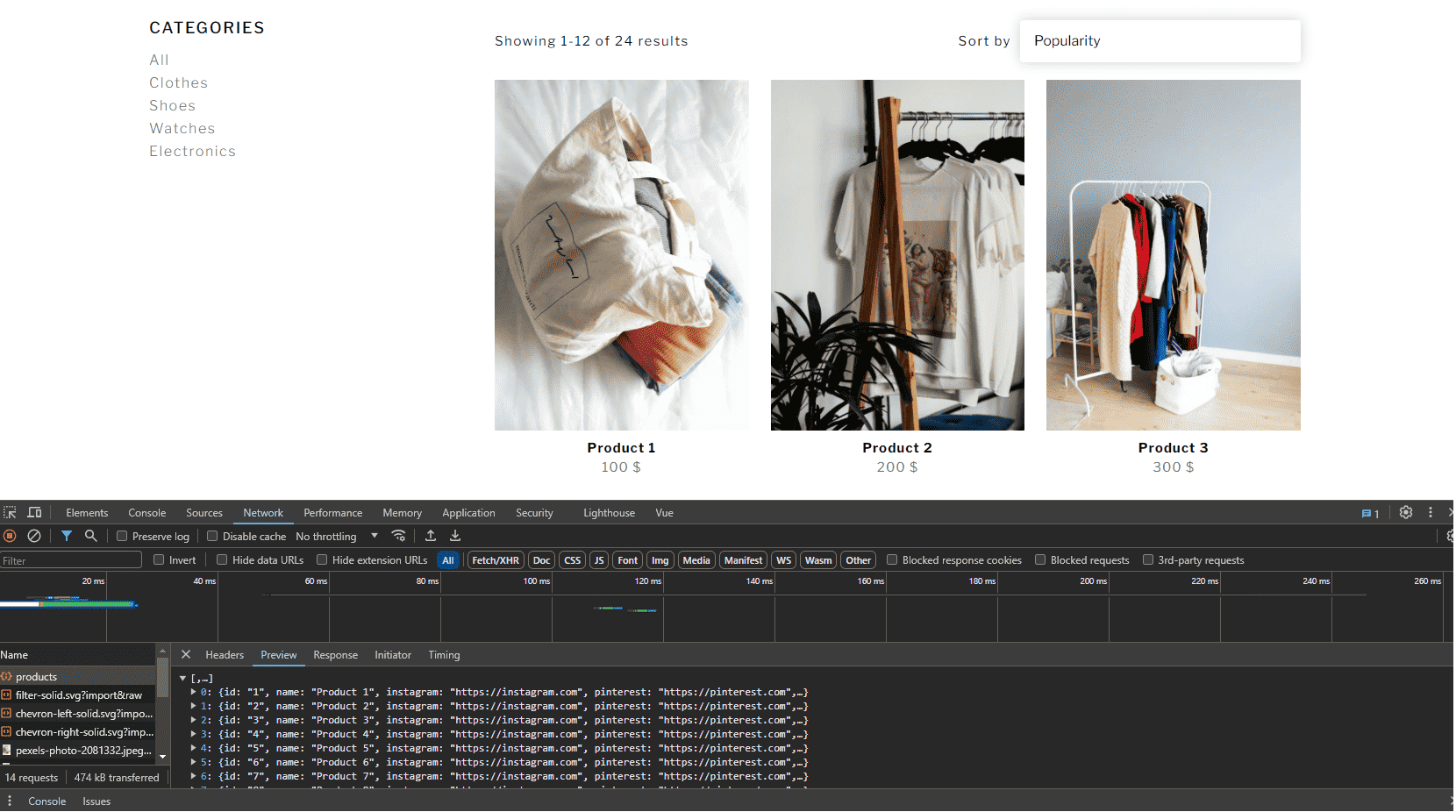Select the Electronics category link
The height and width of the screenshot is (812, 1456).
[x=192, y=151]
